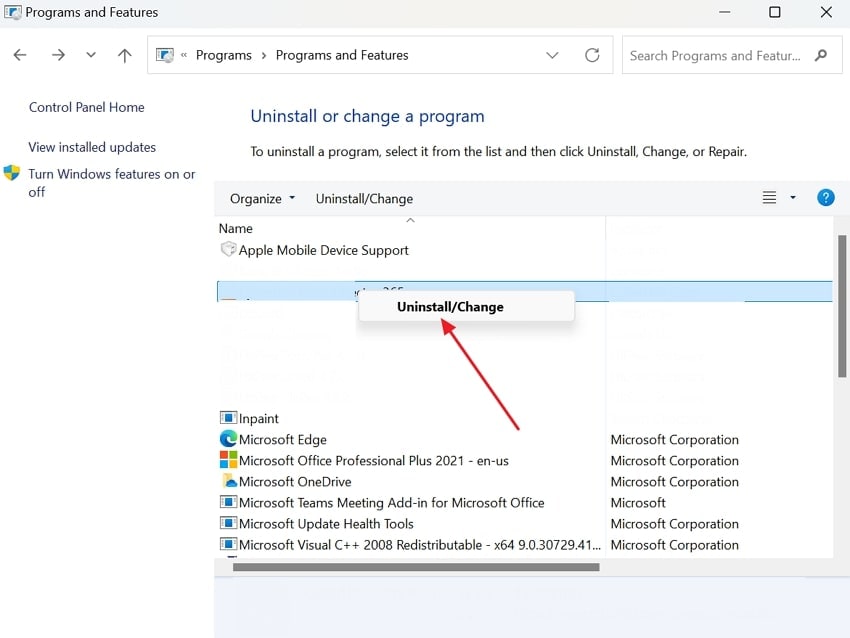Select Microsoft Teams Meeting Add-in row
The width and height of the screenshot is (850, 638).
(392, 503)
